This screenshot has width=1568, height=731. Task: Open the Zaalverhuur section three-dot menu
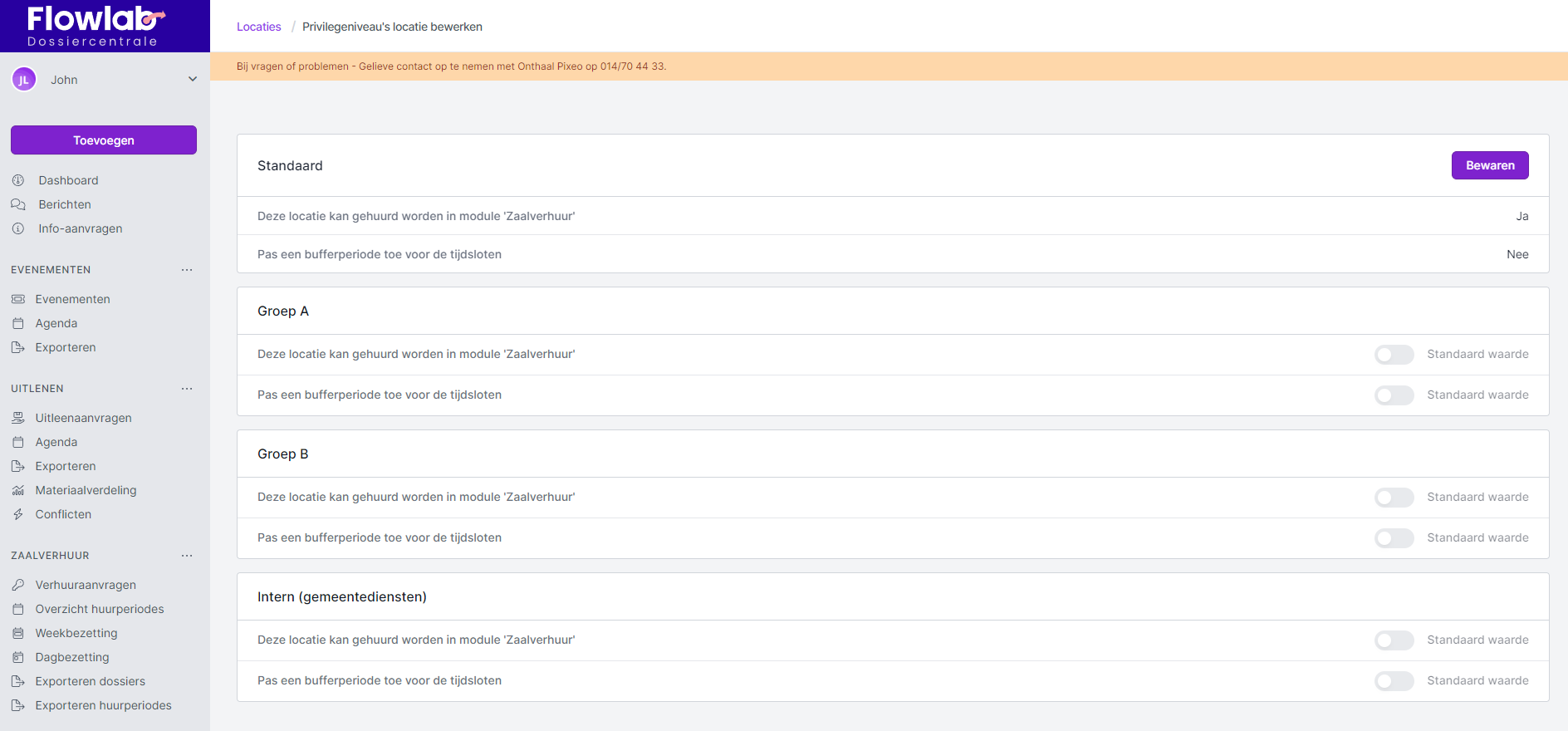(x=187, y=556)
